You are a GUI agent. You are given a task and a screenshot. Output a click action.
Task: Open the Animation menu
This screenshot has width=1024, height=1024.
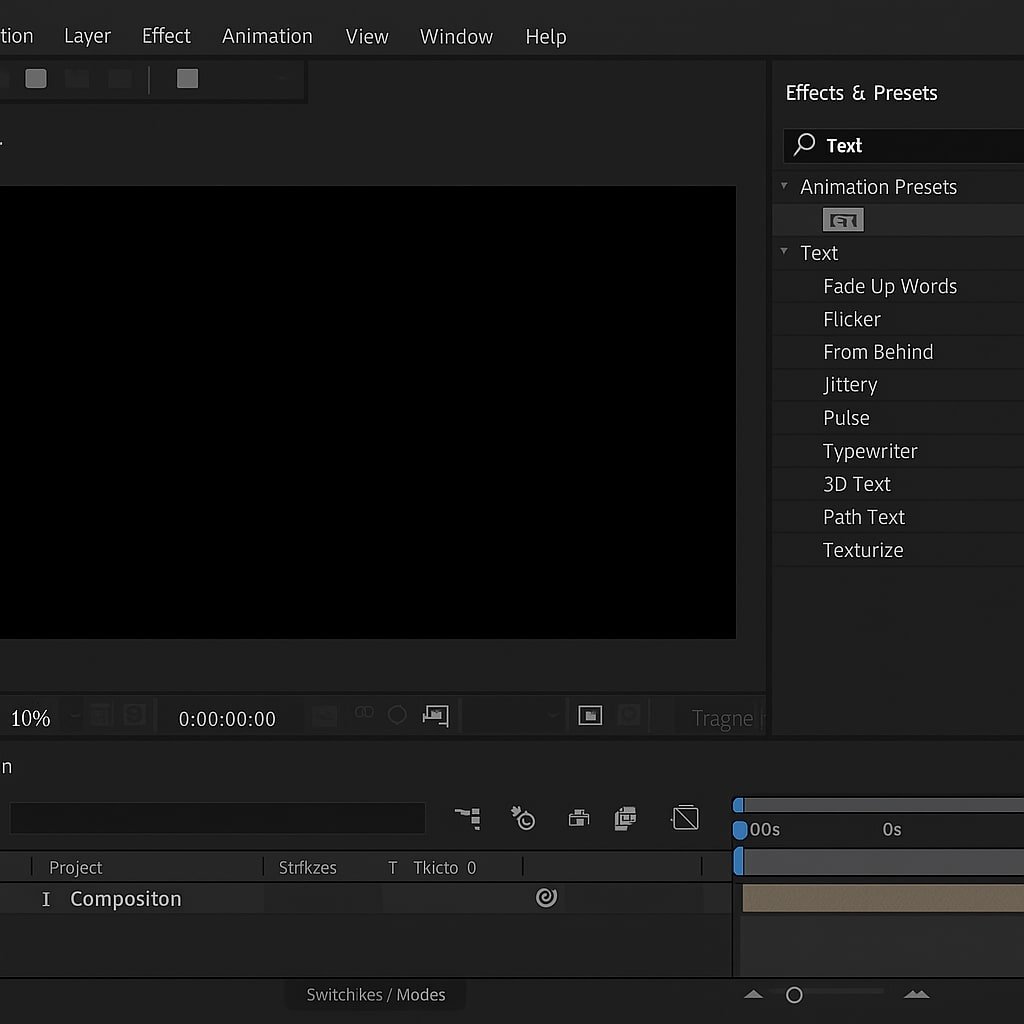click(x=267, y=36)
